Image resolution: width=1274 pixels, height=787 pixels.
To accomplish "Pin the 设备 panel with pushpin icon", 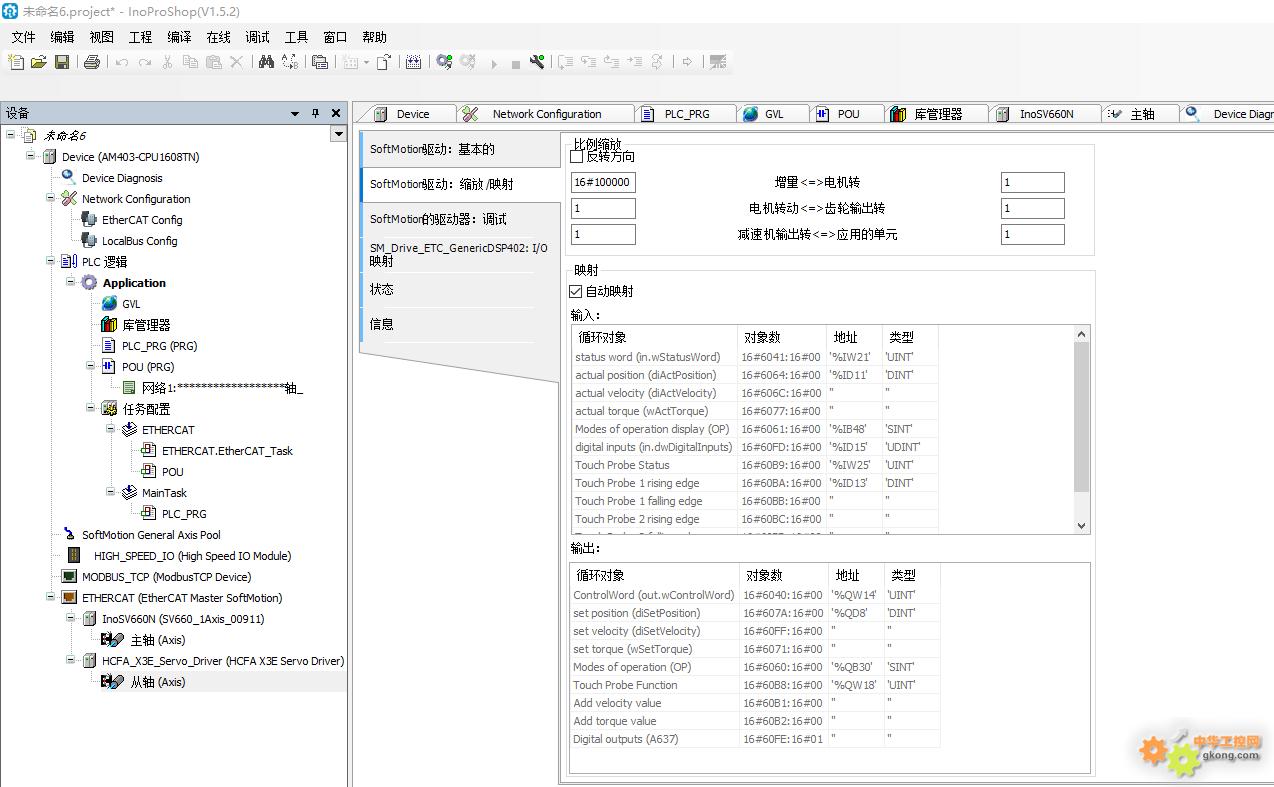I will point(315,113).
